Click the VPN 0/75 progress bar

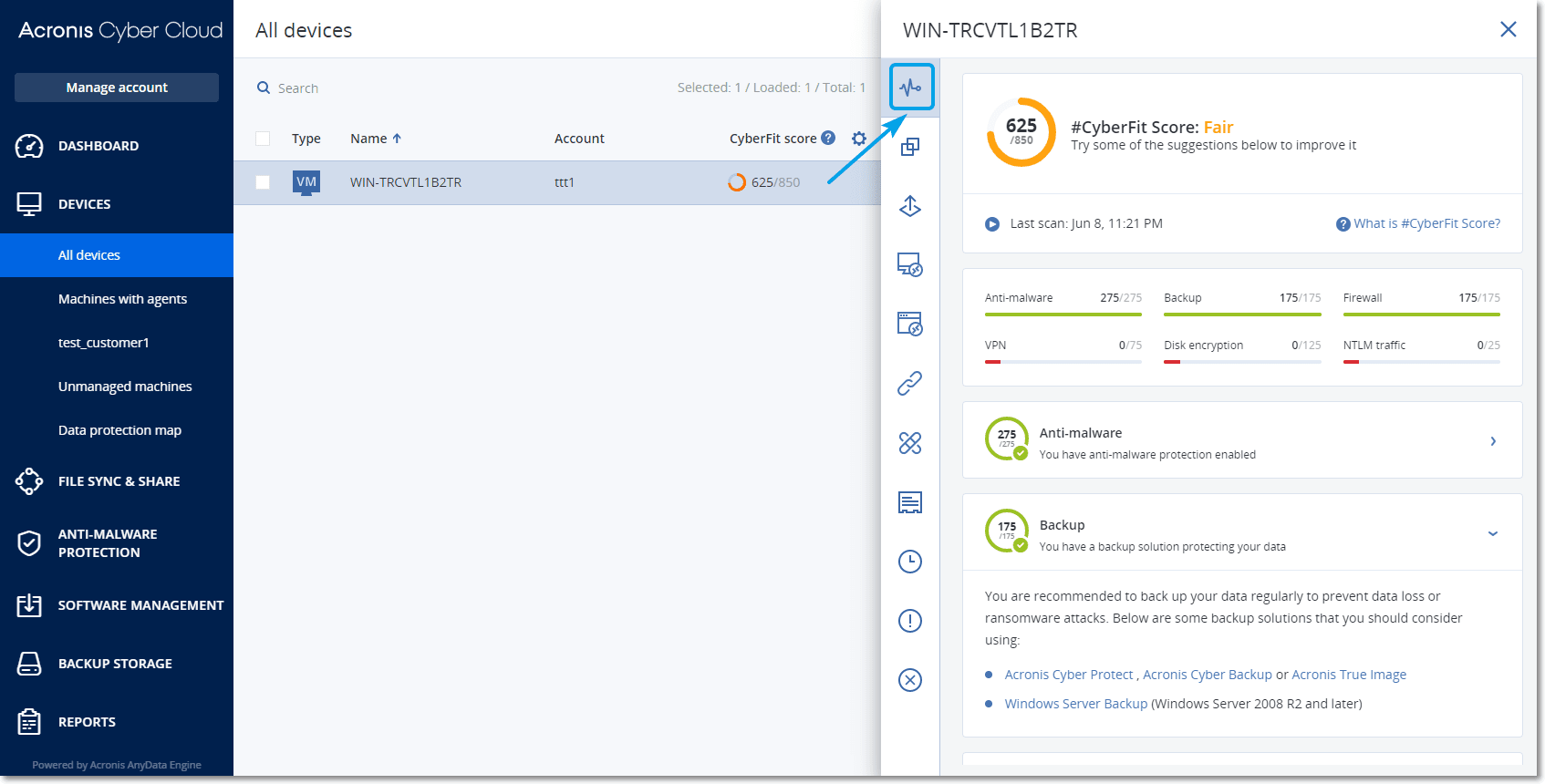(x=1063, y=362)
